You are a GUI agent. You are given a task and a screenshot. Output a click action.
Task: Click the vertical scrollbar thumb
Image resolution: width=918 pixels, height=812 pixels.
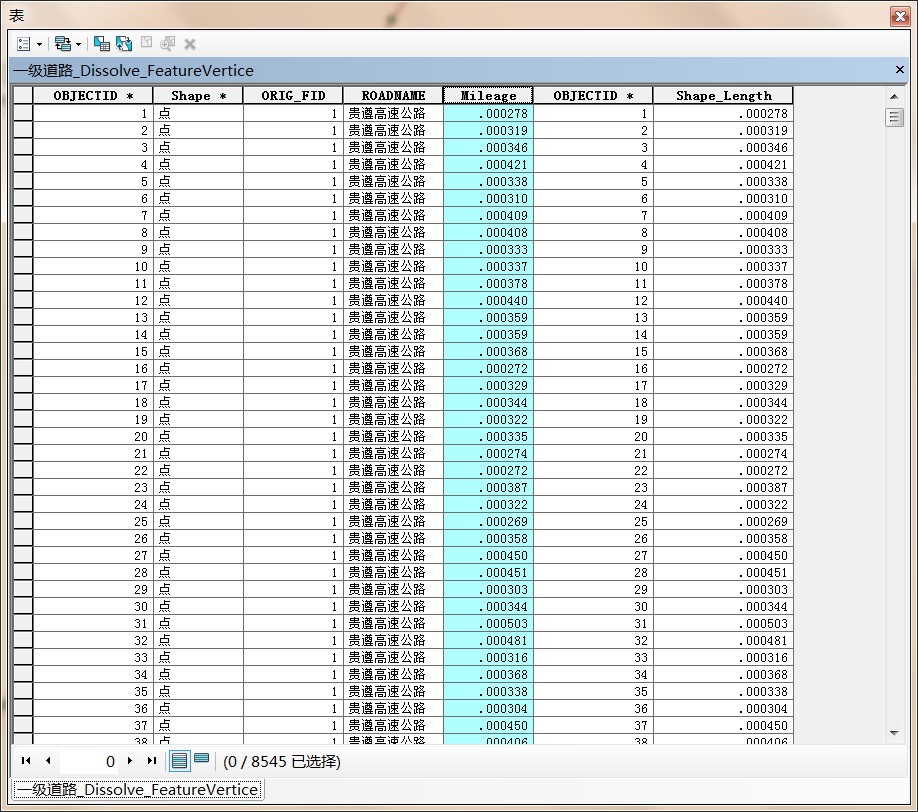[894, 117]
